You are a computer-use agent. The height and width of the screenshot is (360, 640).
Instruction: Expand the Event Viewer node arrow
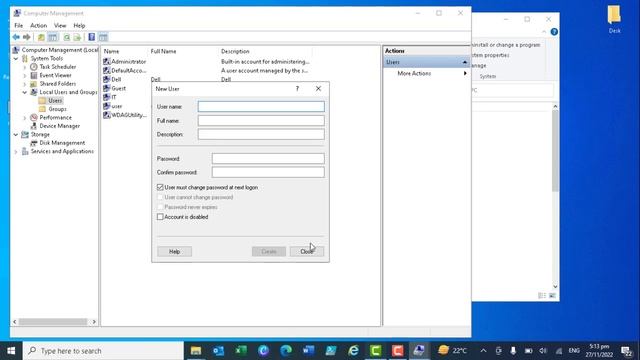coord(25,76)
